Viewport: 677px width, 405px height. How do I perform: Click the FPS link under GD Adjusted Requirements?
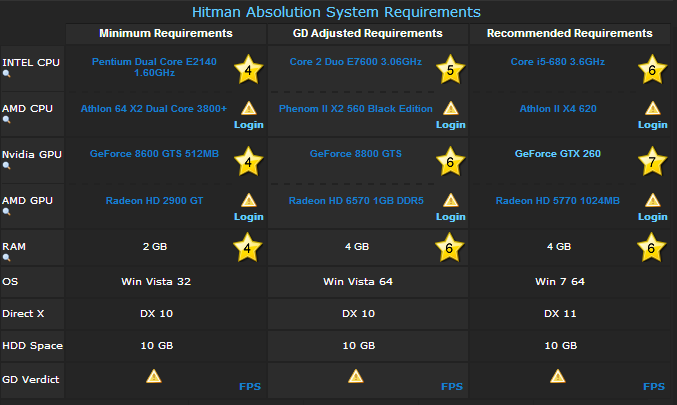coord(452,386)
